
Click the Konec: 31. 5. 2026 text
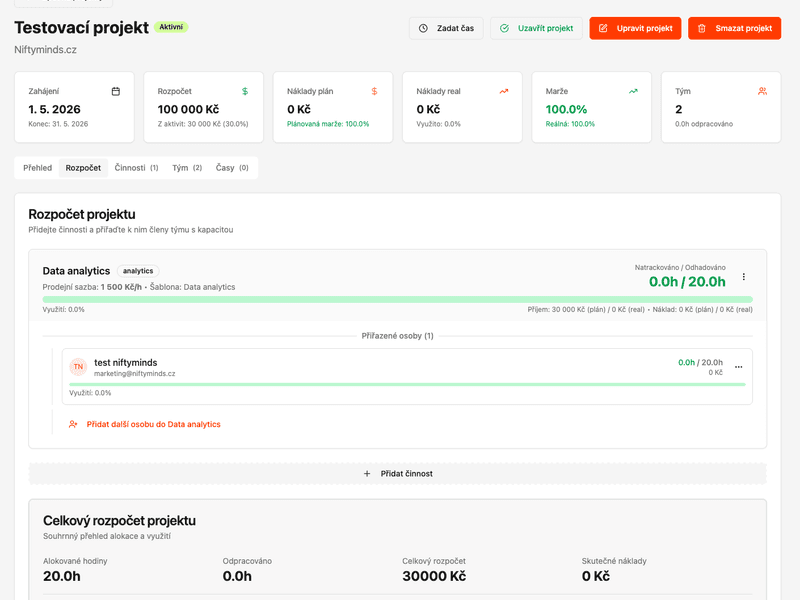[58, 124]
